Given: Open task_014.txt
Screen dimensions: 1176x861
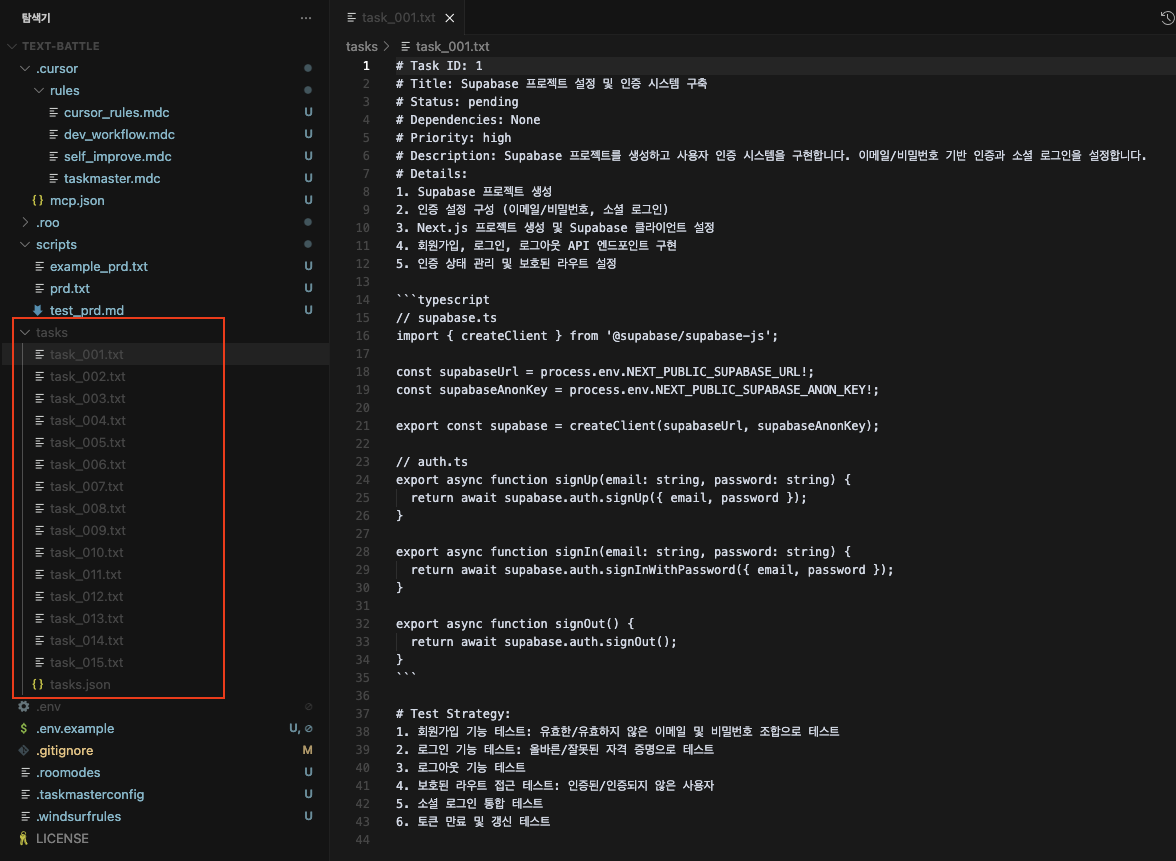Looking at the screenshot, I should [x=86, y=640].
